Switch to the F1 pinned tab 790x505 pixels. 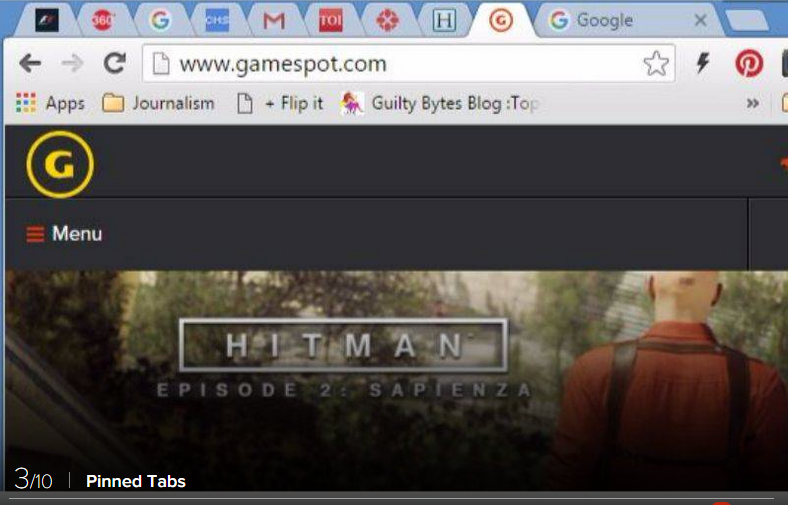[47, 21]
